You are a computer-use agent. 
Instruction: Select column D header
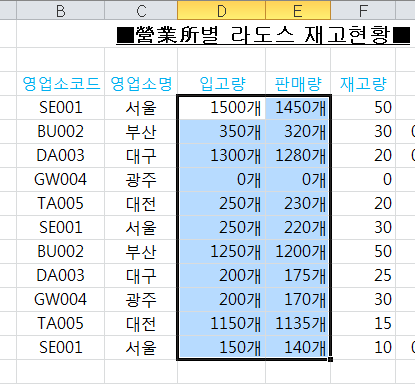tap(221, 10)
